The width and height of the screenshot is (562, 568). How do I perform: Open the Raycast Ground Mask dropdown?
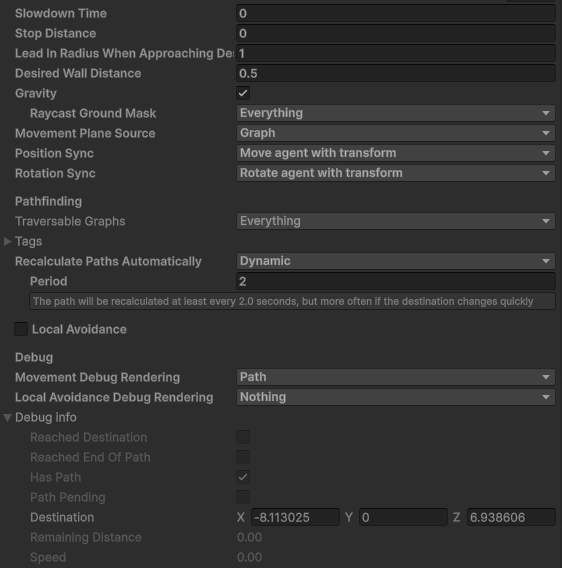coord(396,113)
